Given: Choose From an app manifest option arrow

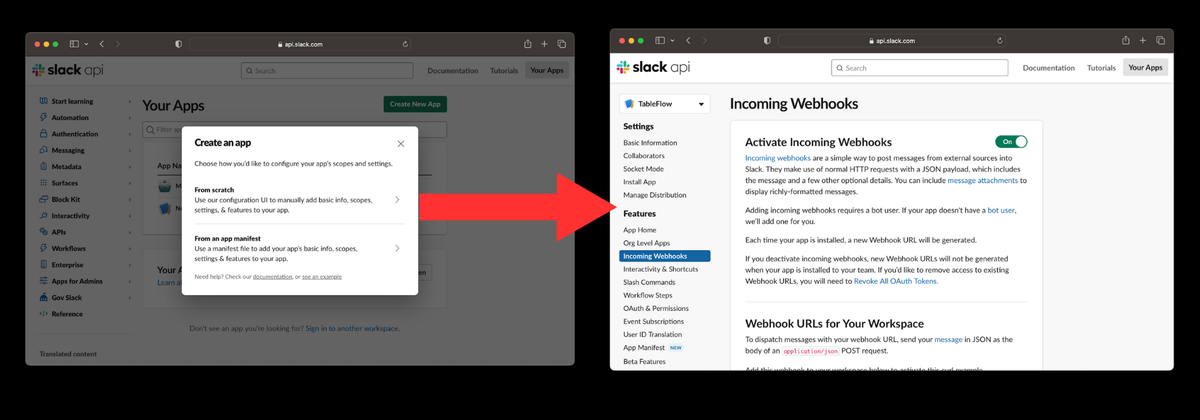Looking at the screenshot, I should point(397,247).
